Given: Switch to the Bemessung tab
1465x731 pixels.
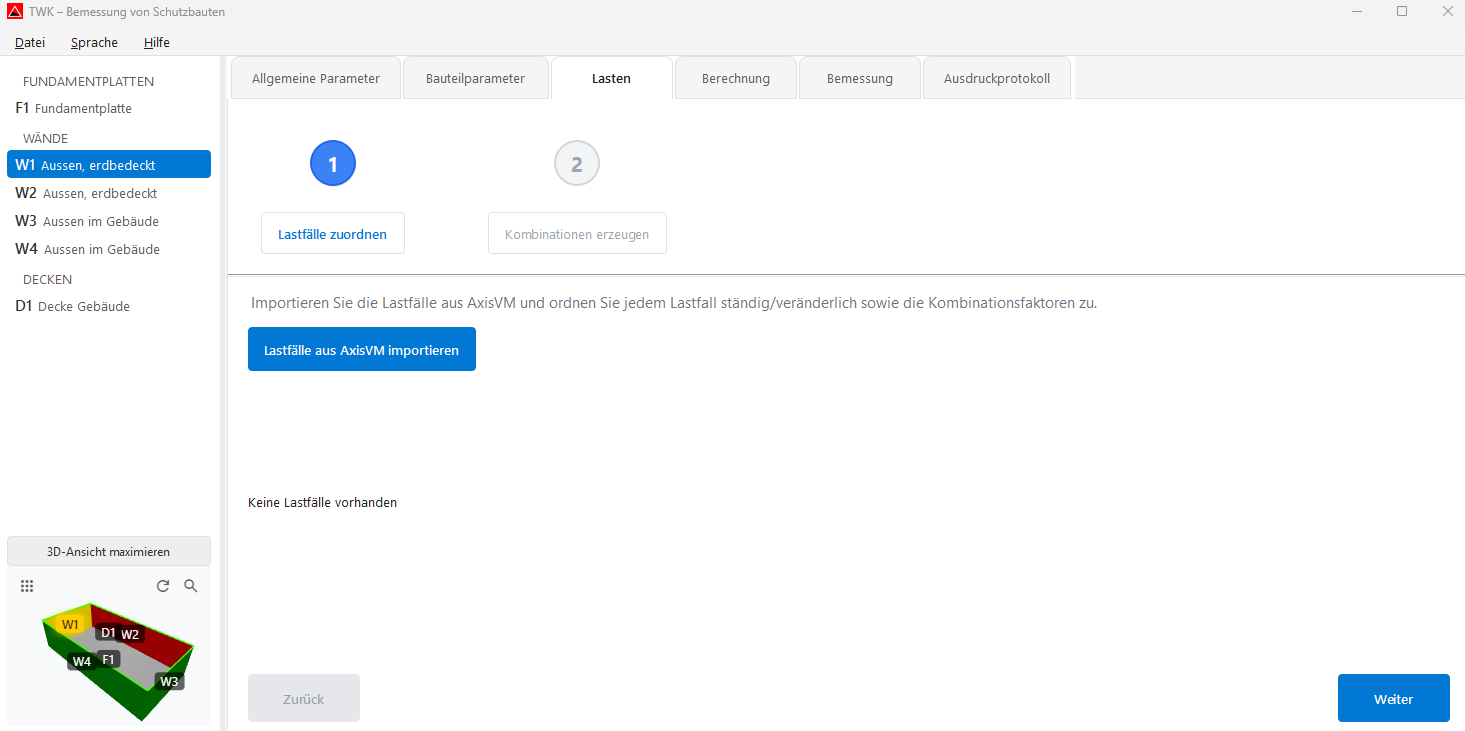Looking at the screenshot, I should click(859, 77).
